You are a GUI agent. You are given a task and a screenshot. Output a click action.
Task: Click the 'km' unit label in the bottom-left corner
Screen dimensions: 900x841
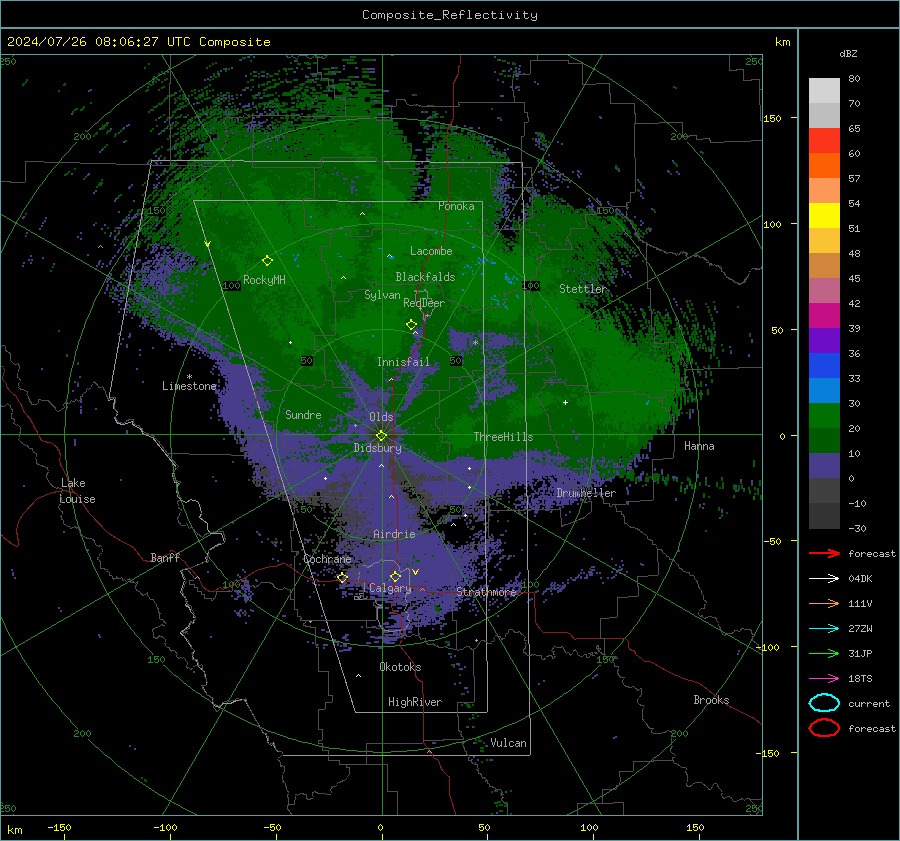tap(15, 830)
